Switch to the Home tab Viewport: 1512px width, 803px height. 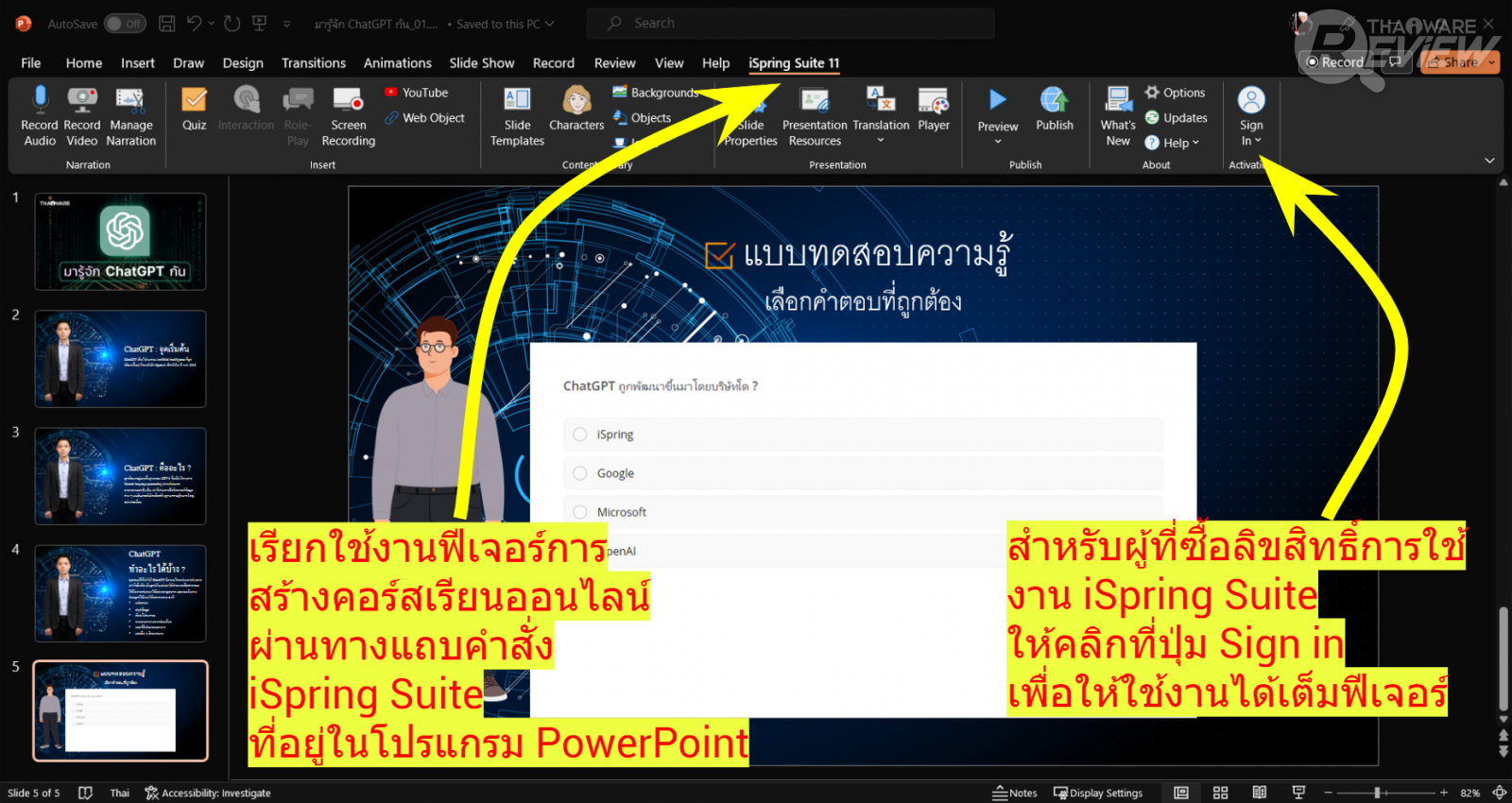click(84, 62)
